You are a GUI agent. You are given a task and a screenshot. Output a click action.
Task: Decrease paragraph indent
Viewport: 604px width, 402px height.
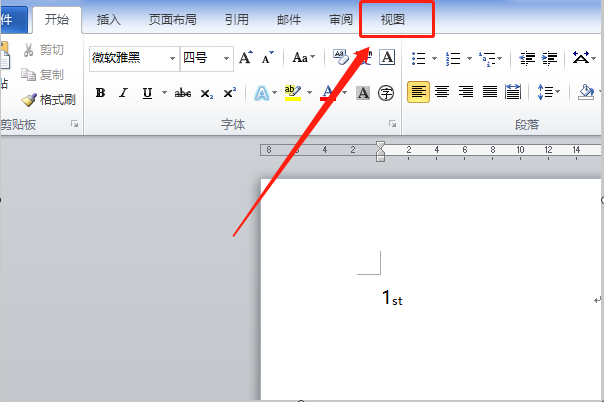pos(527,58)
